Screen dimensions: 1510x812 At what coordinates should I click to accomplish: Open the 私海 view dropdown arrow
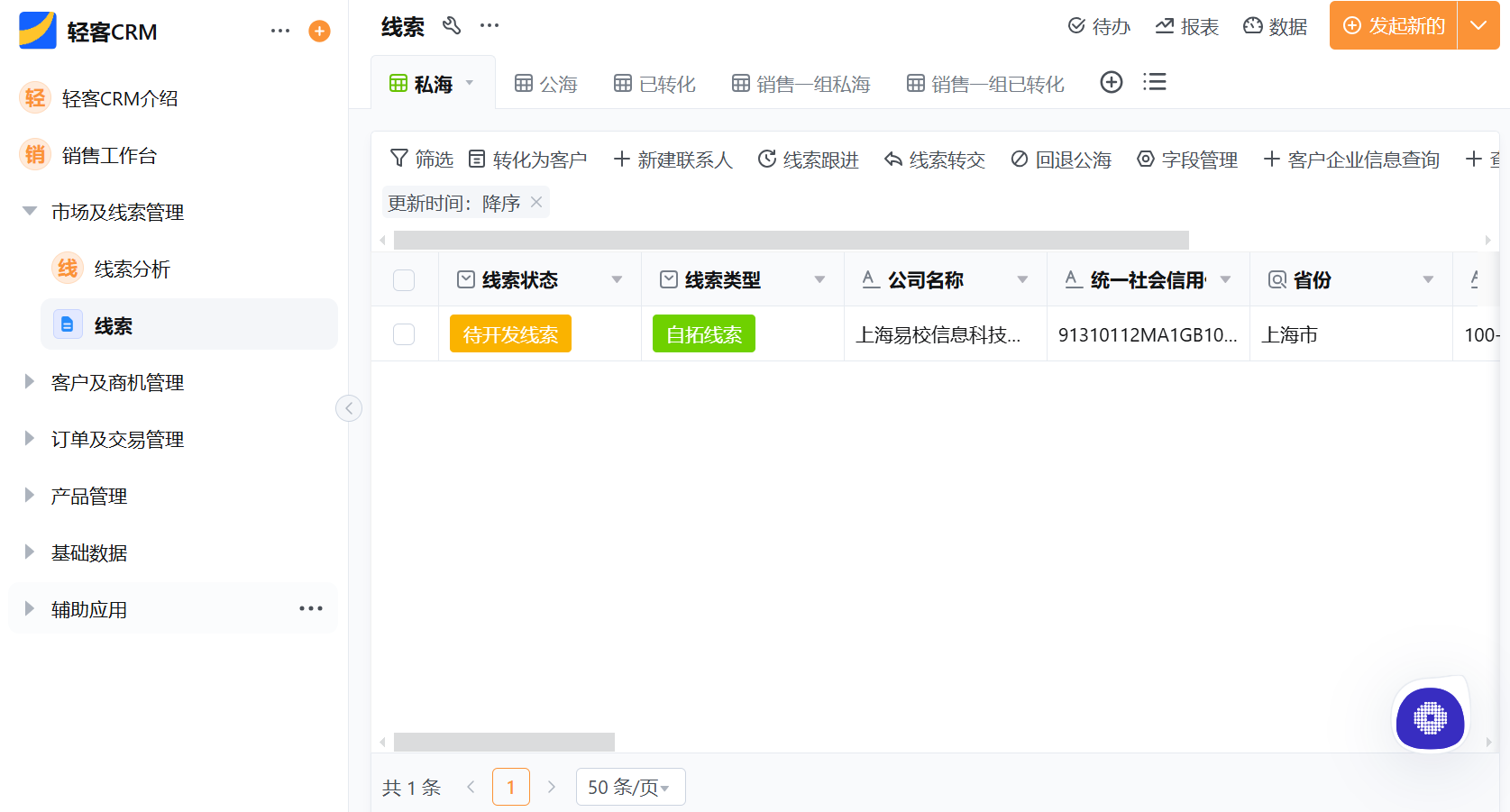tap(469, 82)
